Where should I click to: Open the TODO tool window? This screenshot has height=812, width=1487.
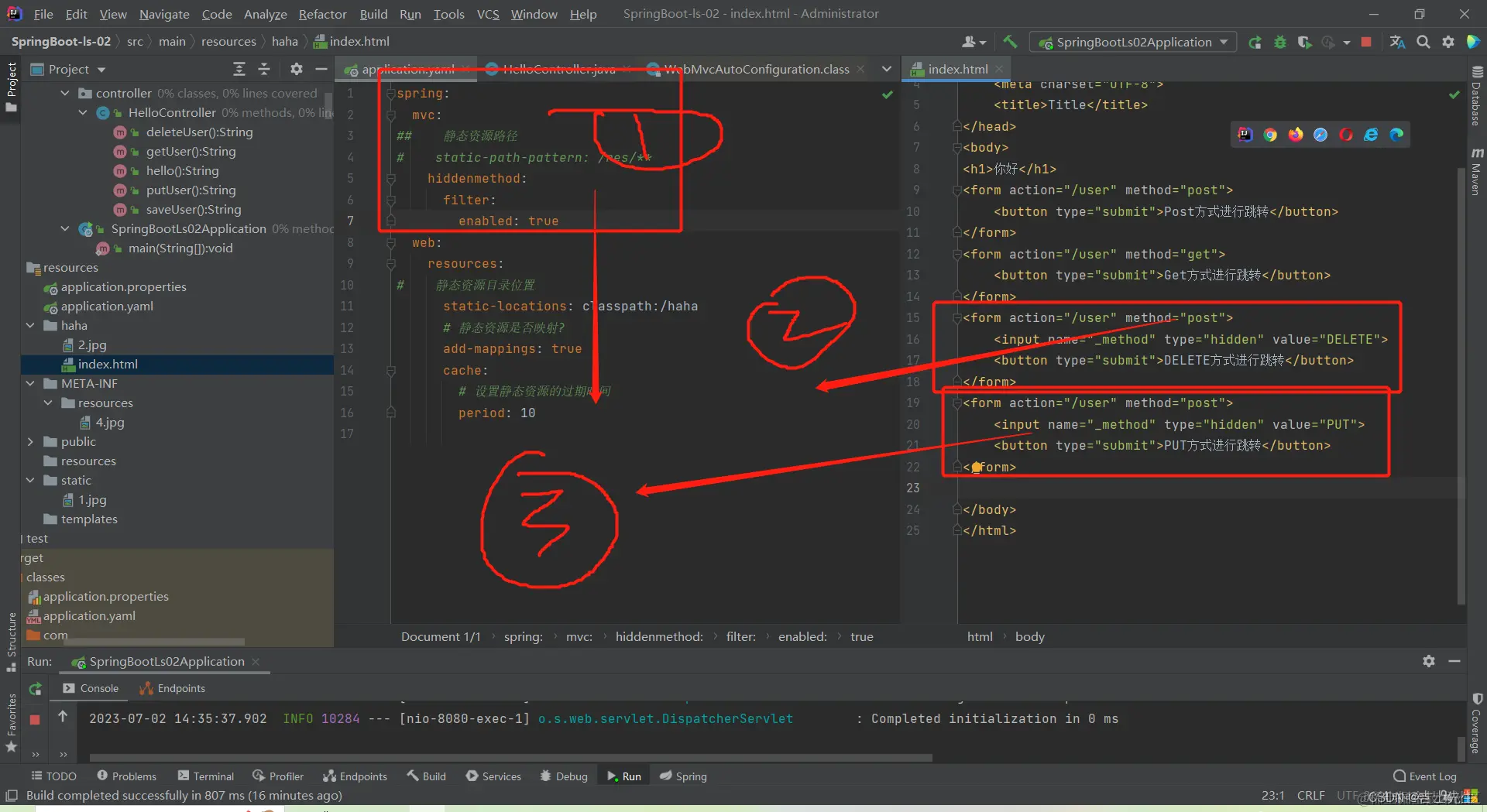(53, 776)
